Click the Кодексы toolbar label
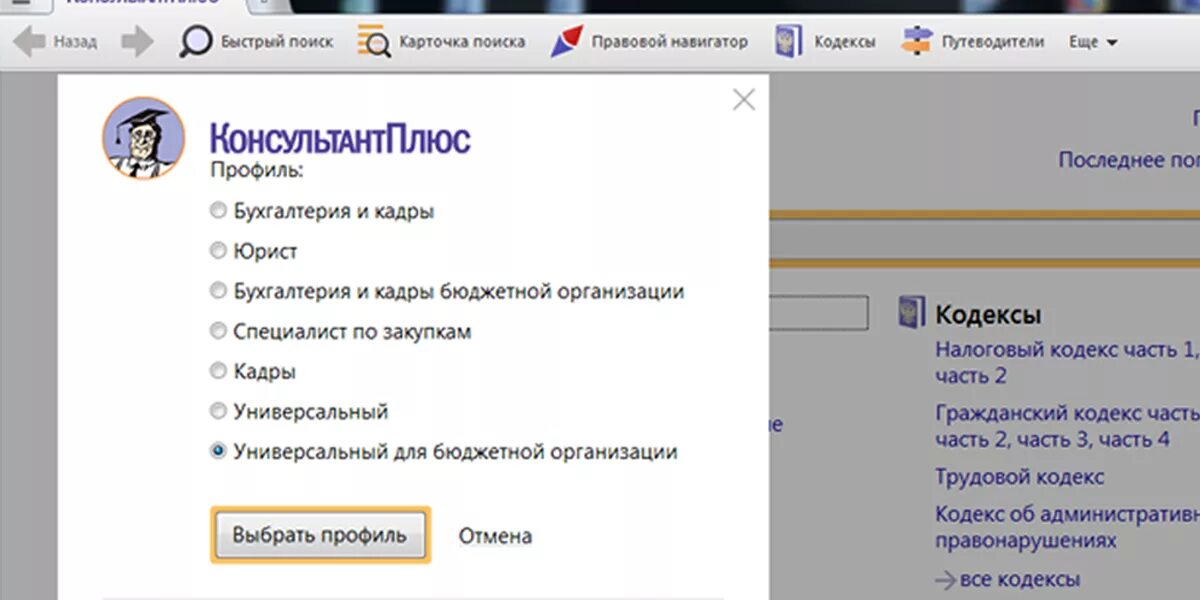 coord(845,42)
